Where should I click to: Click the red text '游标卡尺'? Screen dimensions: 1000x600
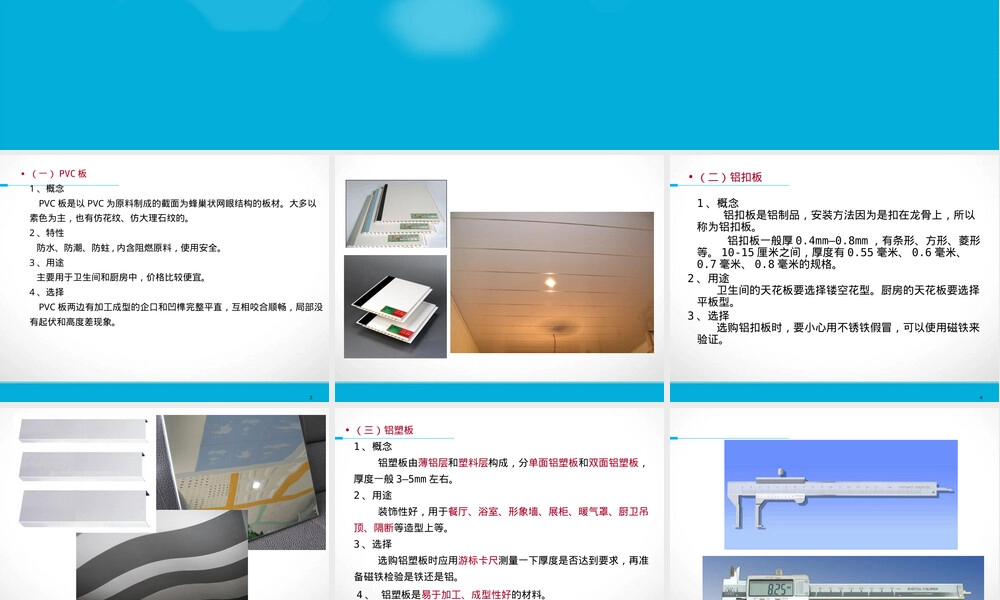click(x=478, y=560)
